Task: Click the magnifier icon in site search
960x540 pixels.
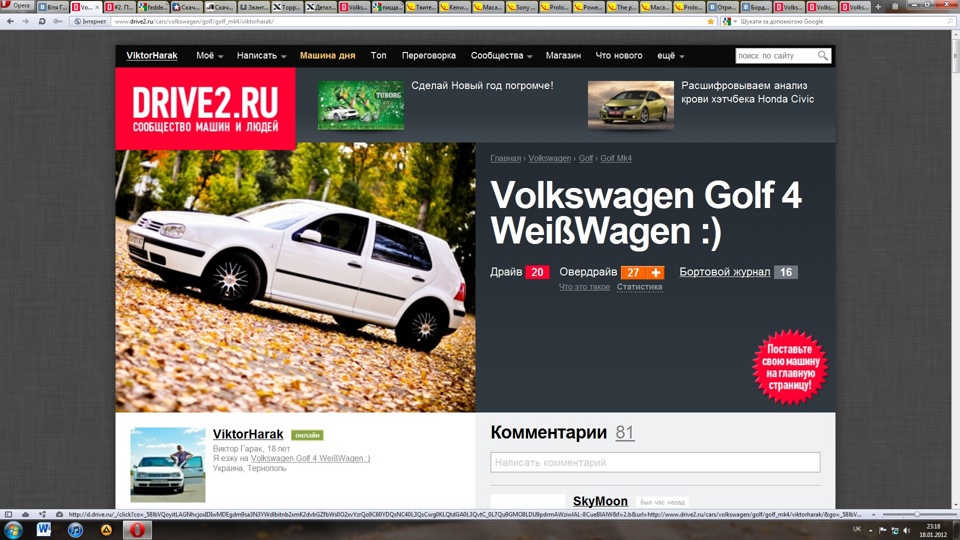Action: click(x=823, y=56)
